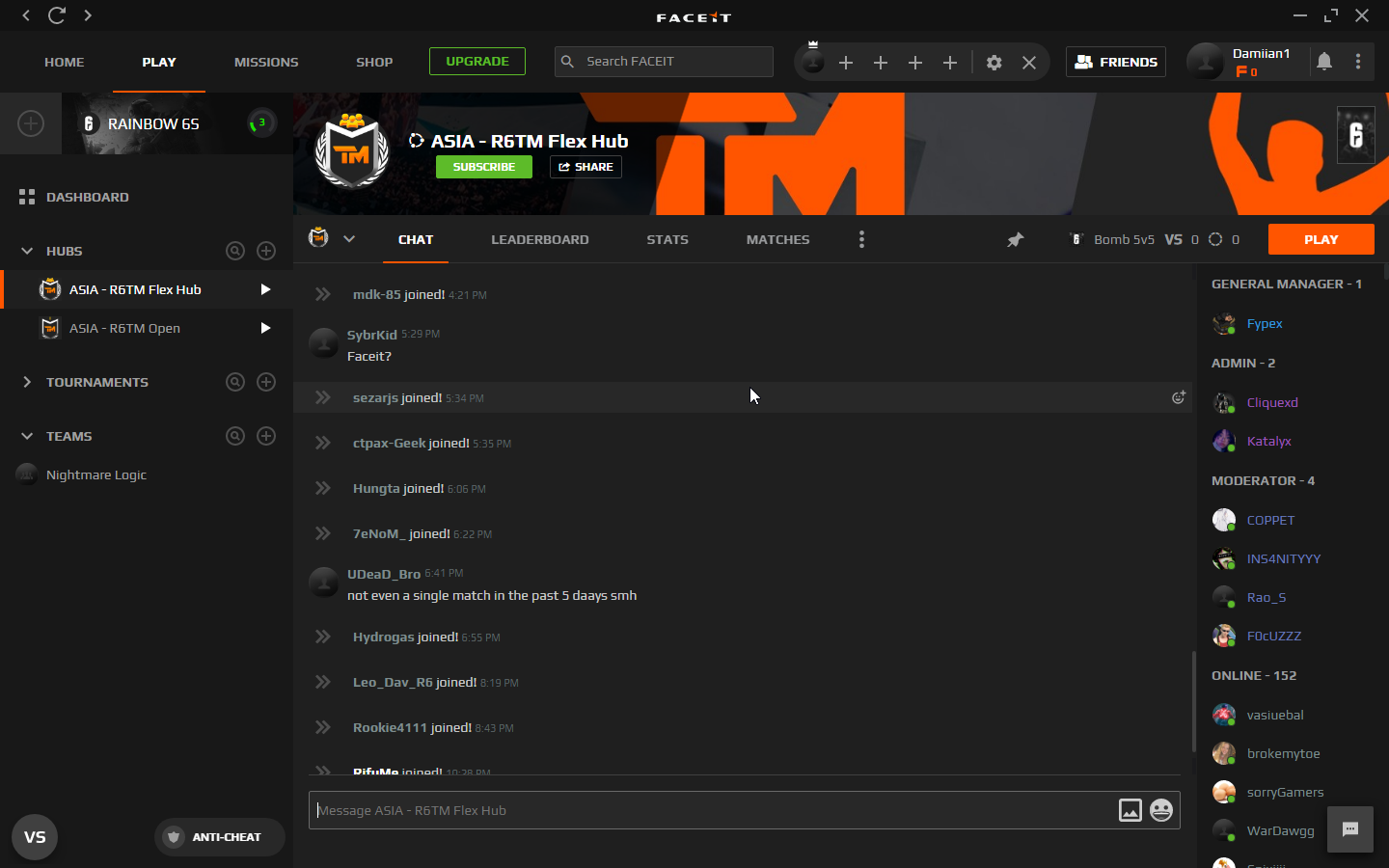Open the MISSIONS menu
The width and height of the screenshot is (1389, 868).
[266, 62]
